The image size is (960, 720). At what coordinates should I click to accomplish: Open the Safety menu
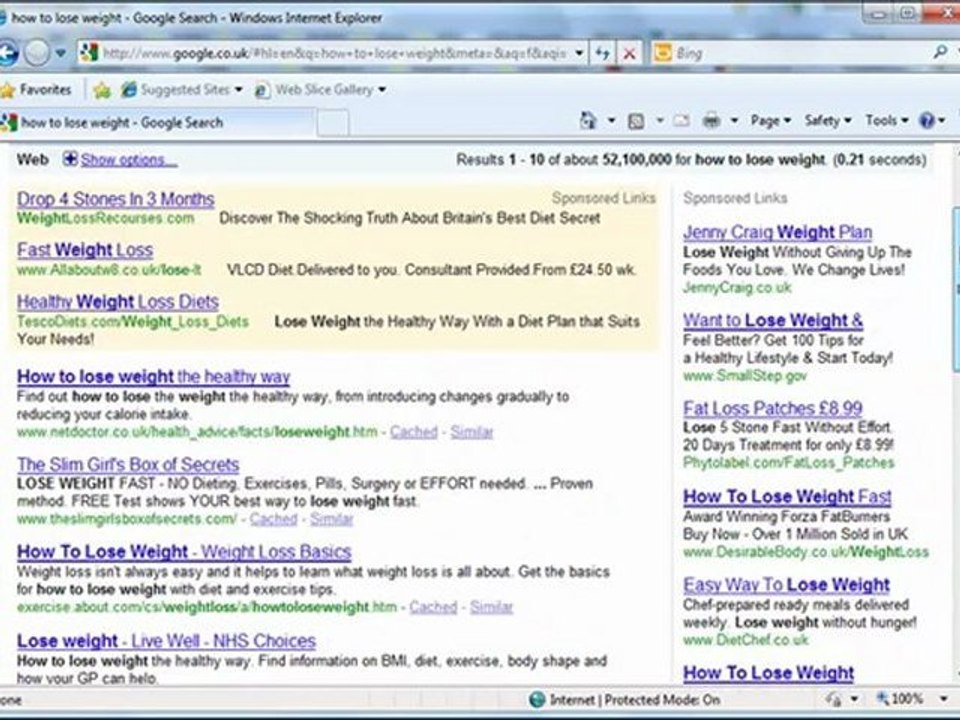coord(828,121)
